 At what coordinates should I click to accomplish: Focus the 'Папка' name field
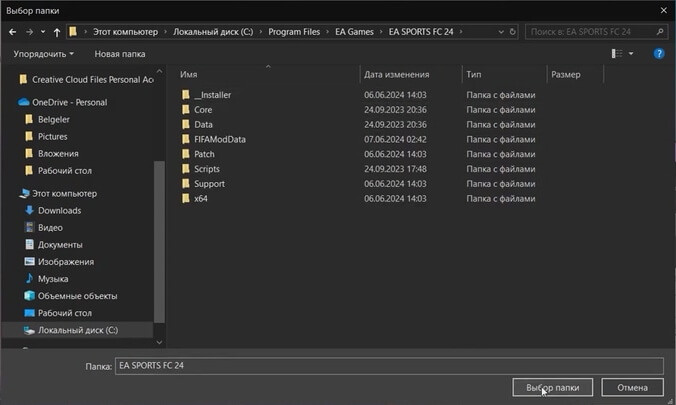click(x=389, y=366)
